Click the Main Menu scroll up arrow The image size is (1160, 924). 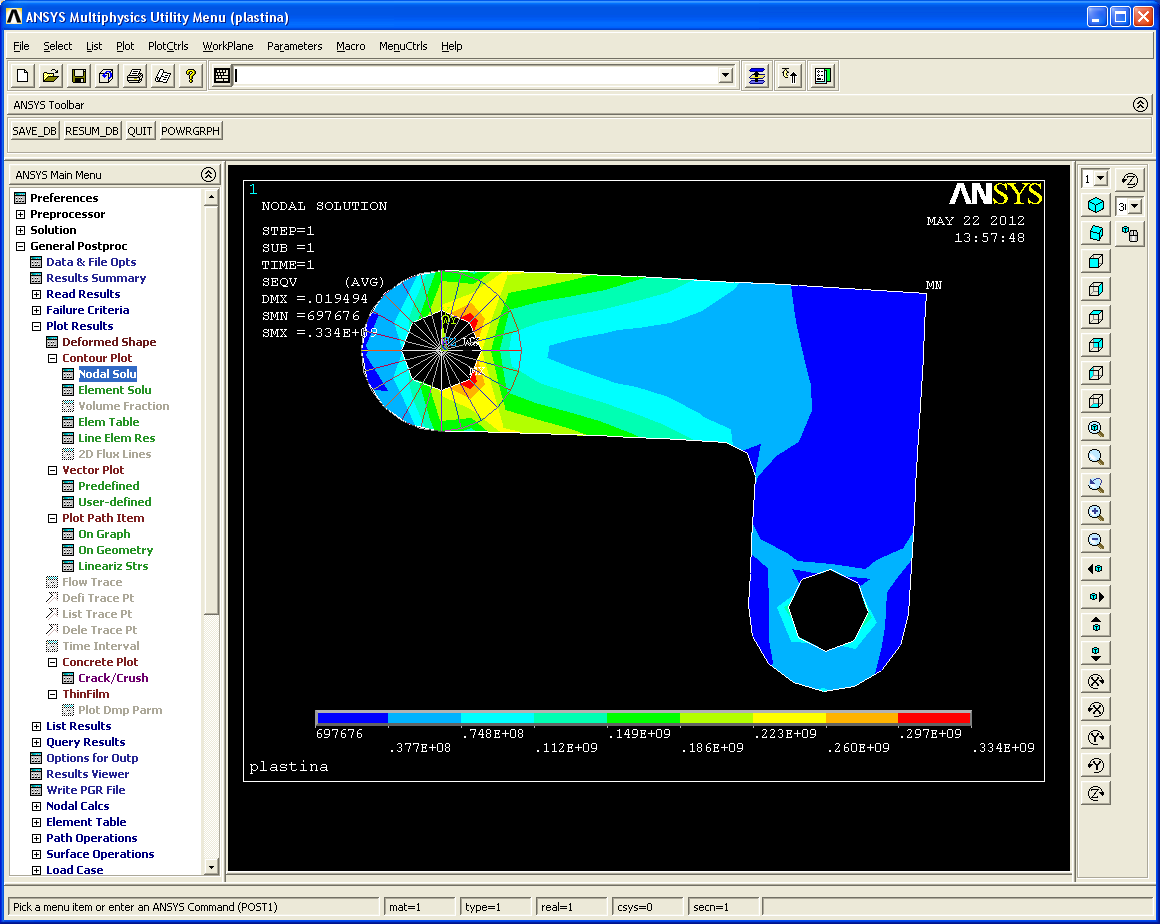212,197
